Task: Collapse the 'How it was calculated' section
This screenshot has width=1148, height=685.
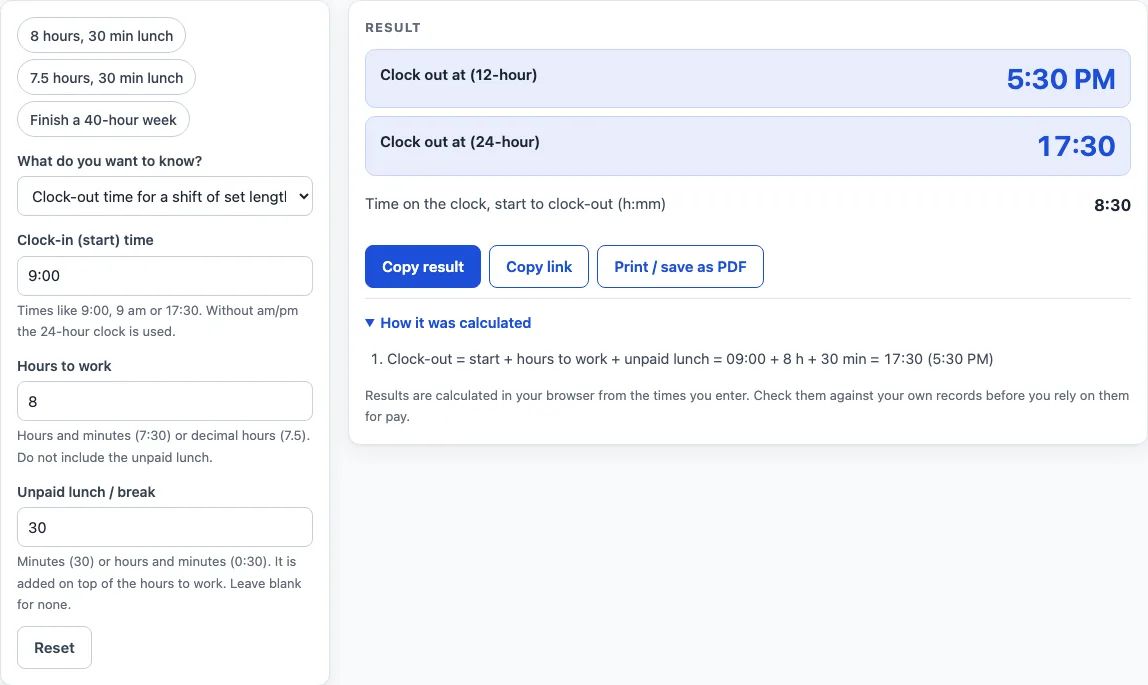Action: tap(448, 323)
